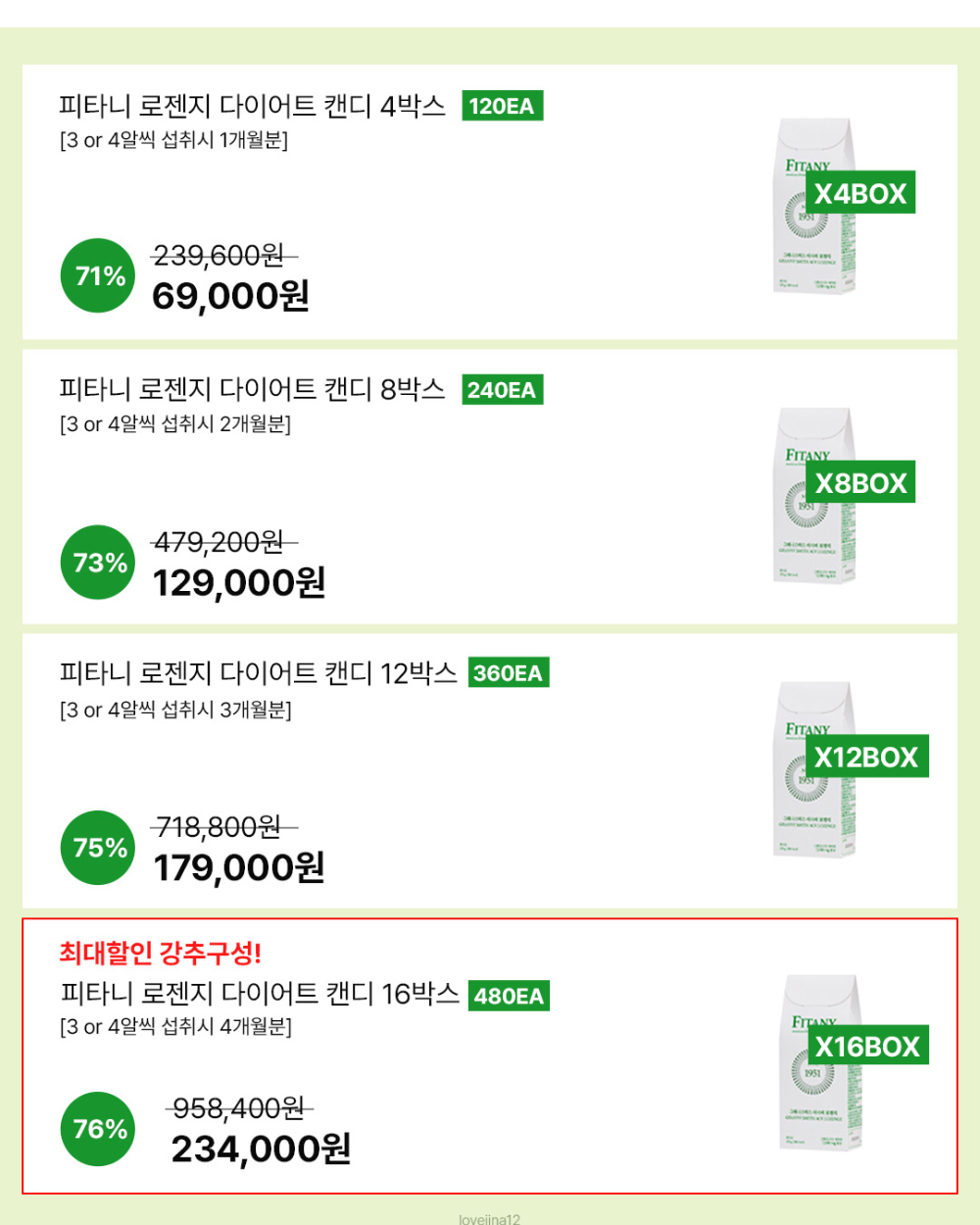
Task: Click the 최대할인 강추구성! red headline
Action: point(160,953)
